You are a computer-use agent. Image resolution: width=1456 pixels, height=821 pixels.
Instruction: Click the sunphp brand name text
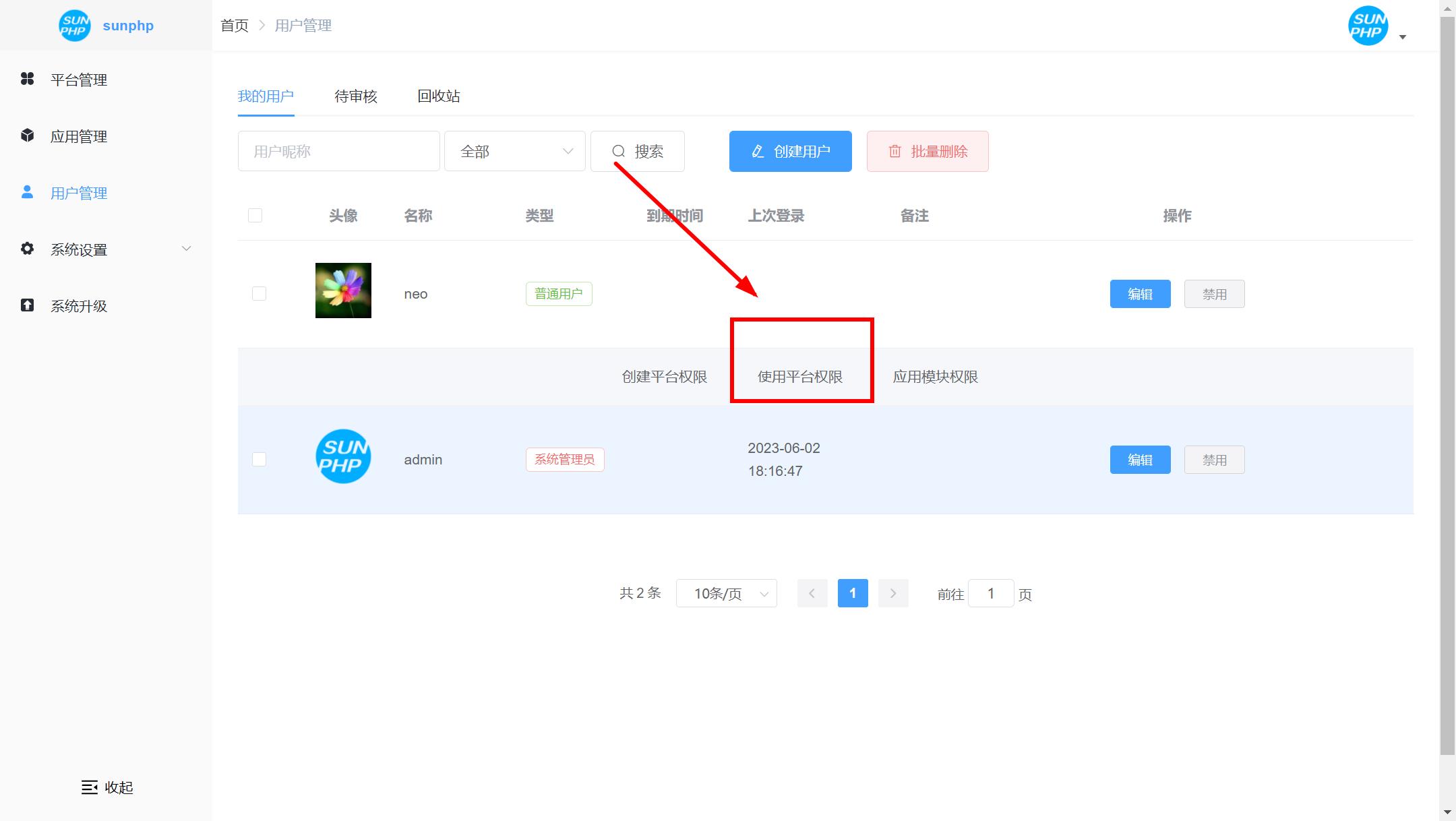pos(128,26)
